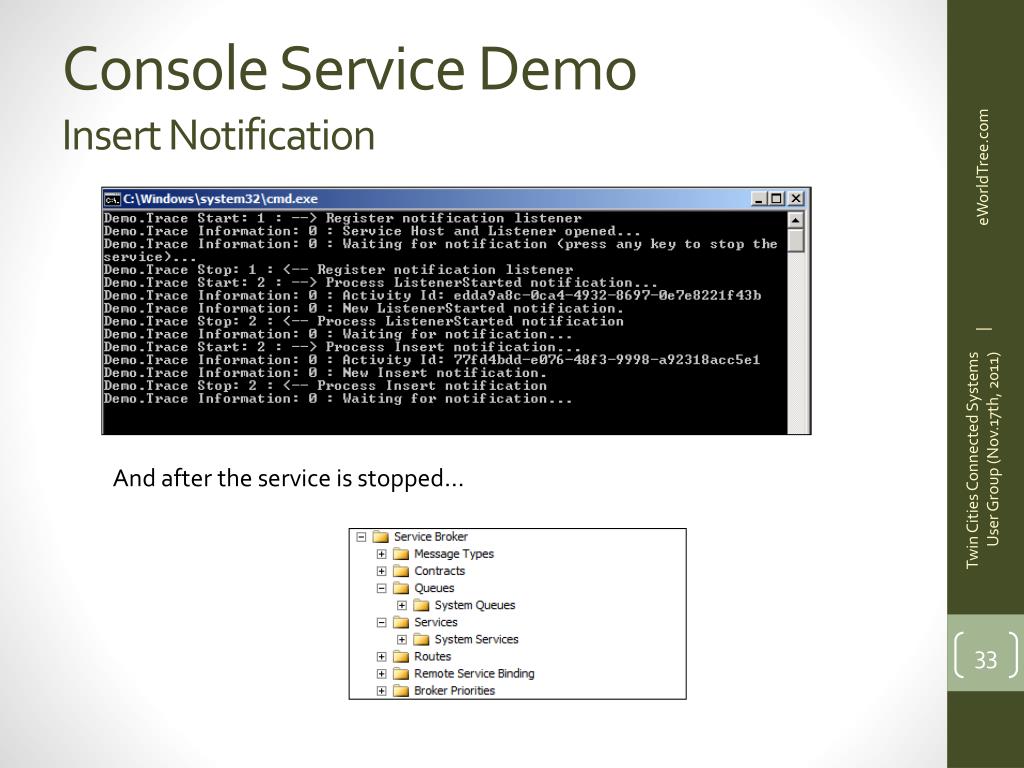Select the System Queues tree label

tap(475, 605)
